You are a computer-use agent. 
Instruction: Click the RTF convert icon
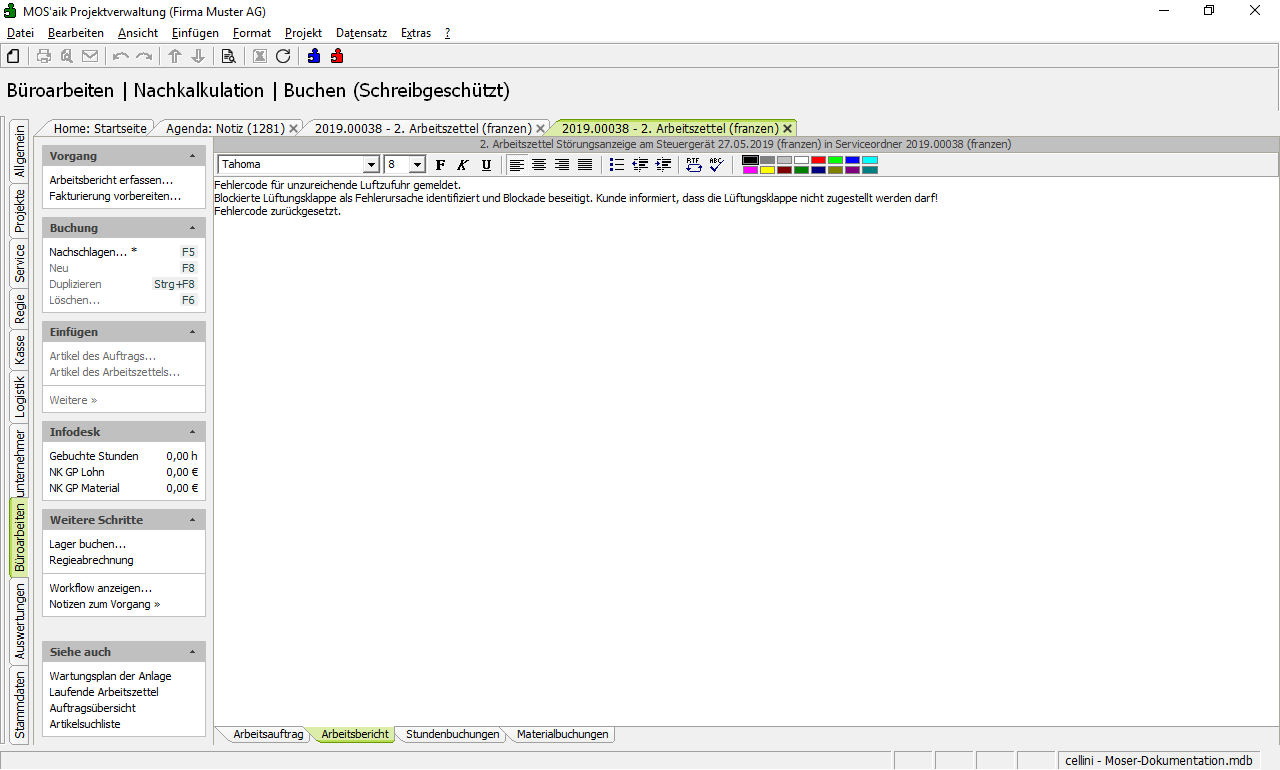pos(694,165)
